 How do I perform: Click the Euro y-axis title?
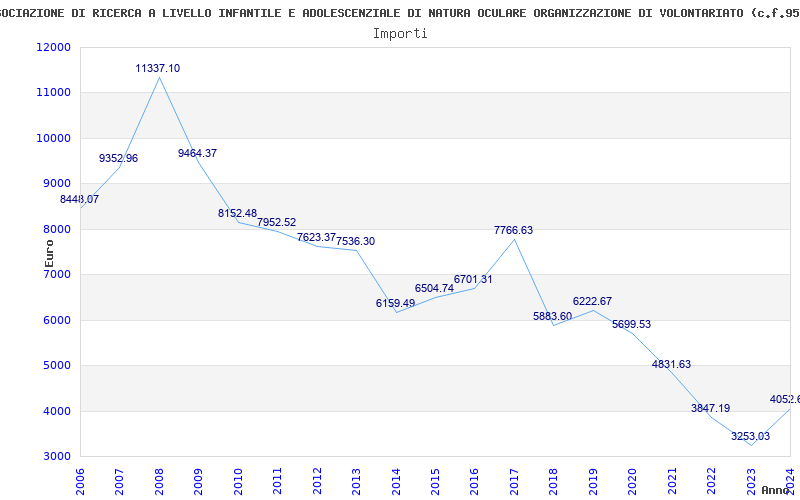(49, 254)
